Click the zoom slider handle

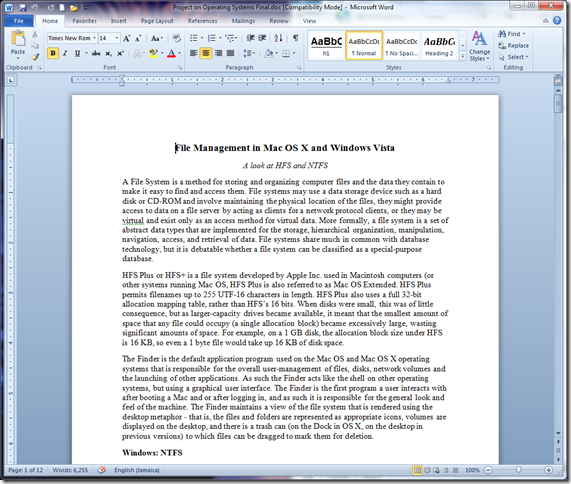518,470
